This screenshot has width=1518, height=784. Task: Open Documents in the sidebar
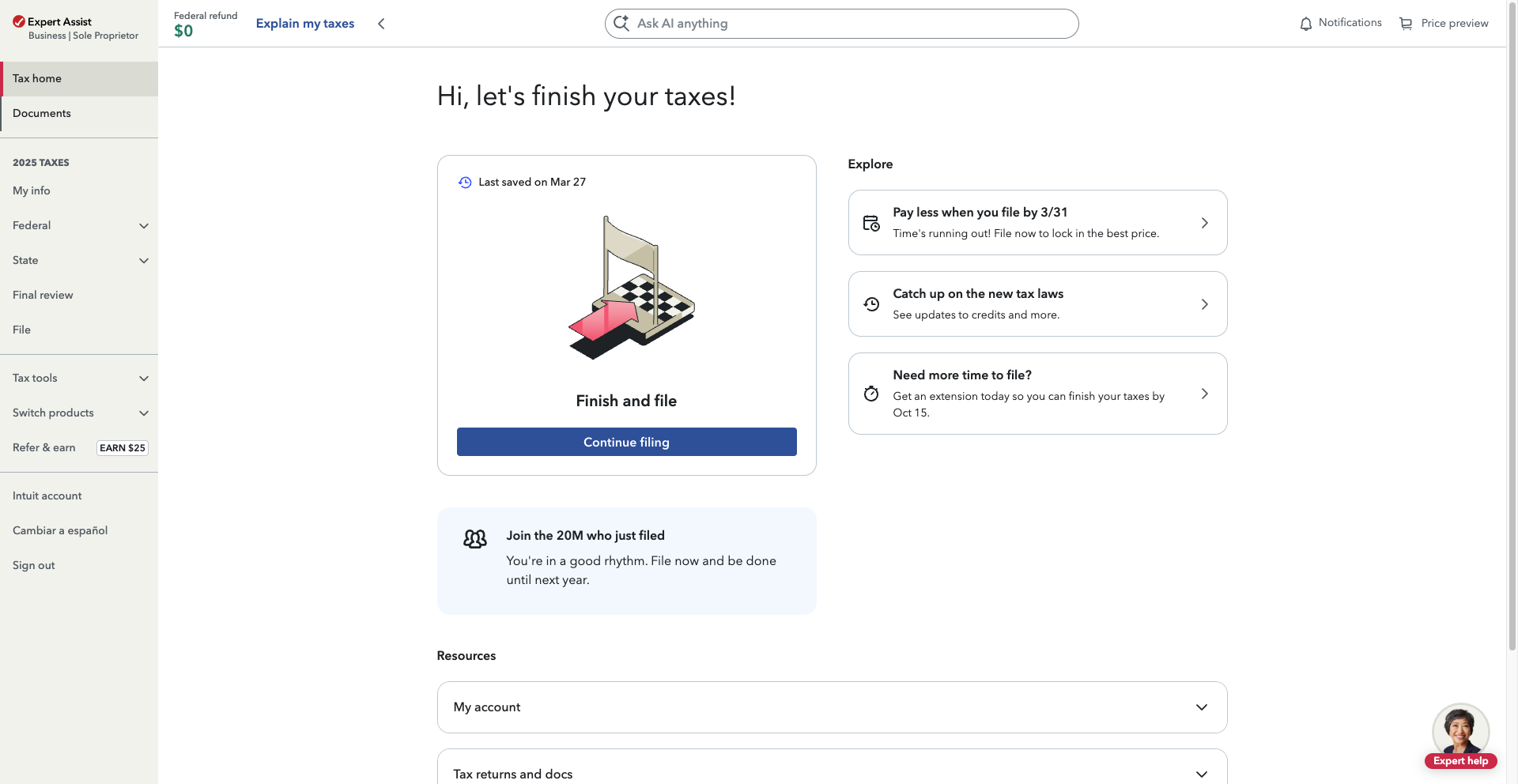coord(42,113)
